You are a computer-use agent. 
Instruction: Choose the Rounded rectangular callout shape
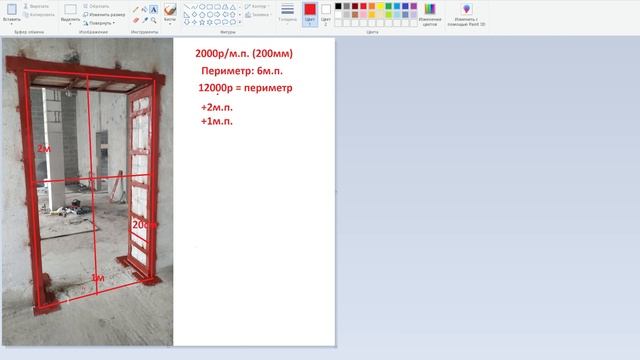(218, 22)
